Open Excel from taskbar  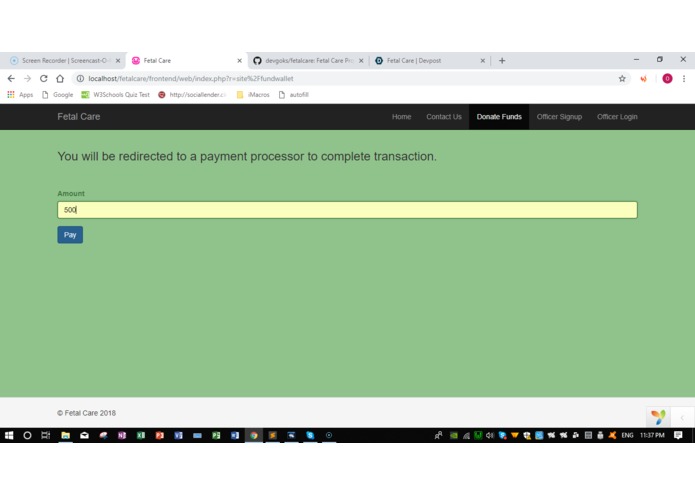141,436
